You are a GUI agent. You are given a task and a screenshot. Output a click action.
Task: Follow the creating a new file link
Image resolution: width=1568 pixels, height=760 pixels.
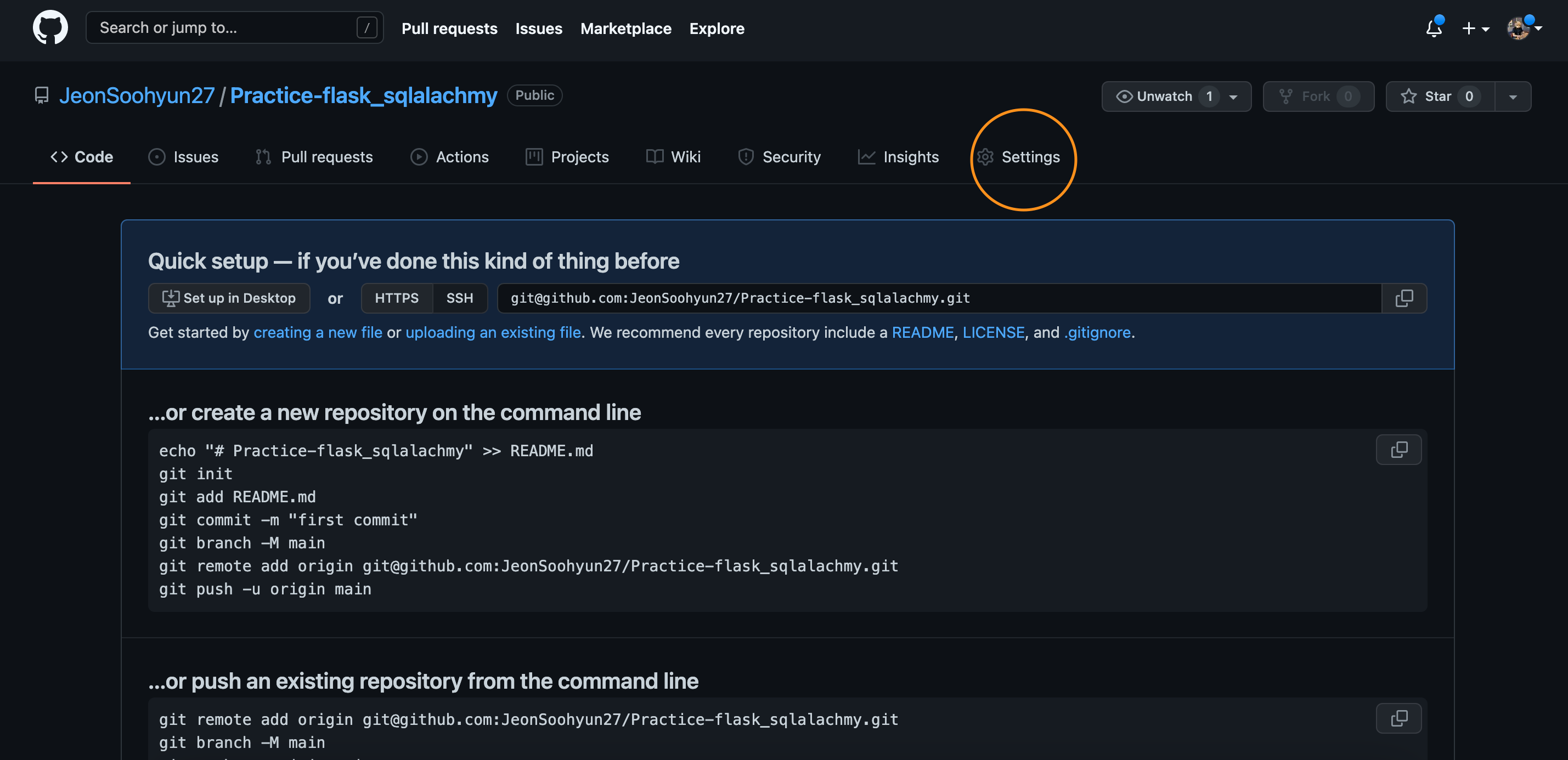coord(318,332)
